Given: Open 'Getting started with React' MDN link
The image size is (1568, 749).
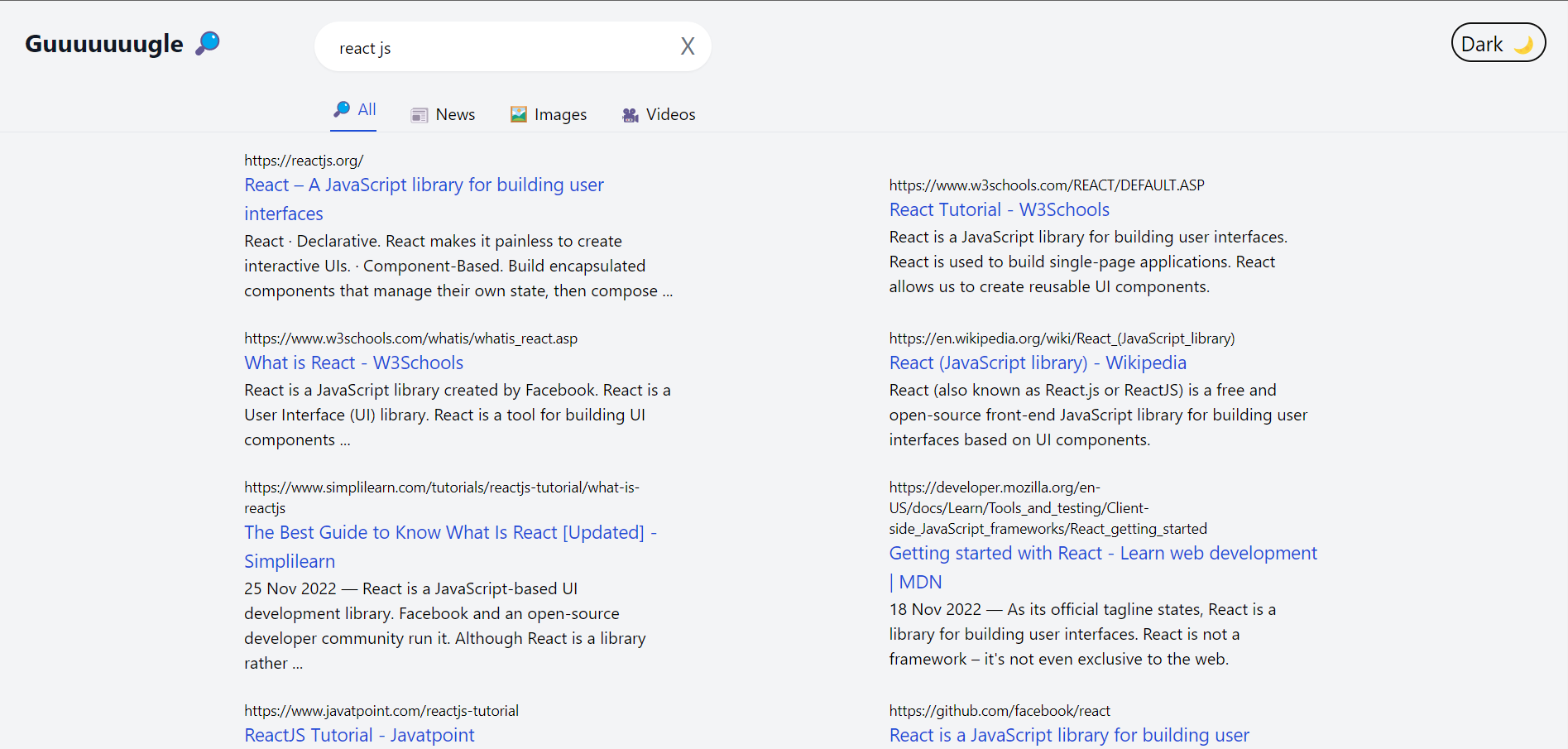Looking at the screenshot, I should (x=1102, y=554).
